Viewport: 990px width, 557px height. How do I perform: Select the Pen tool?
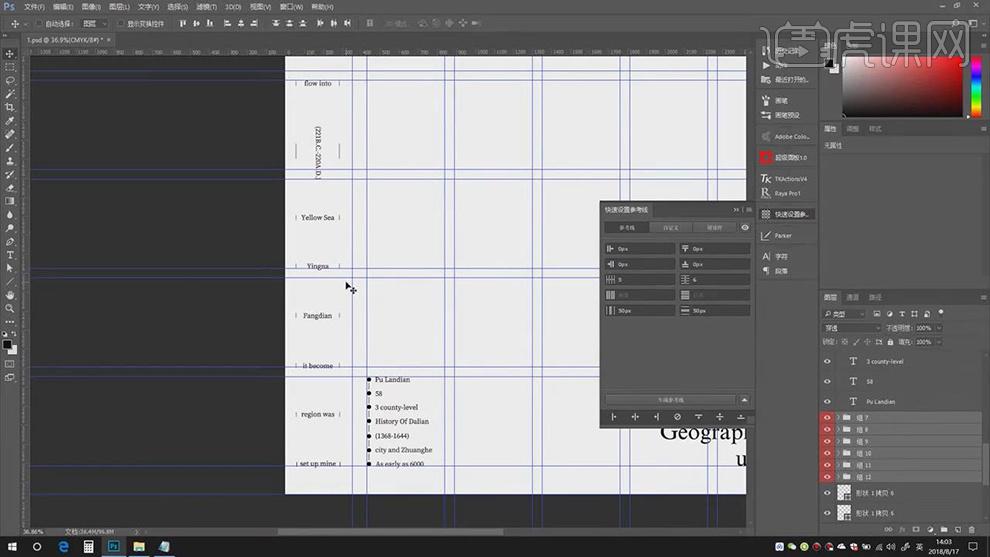click(x=9, y=241)
